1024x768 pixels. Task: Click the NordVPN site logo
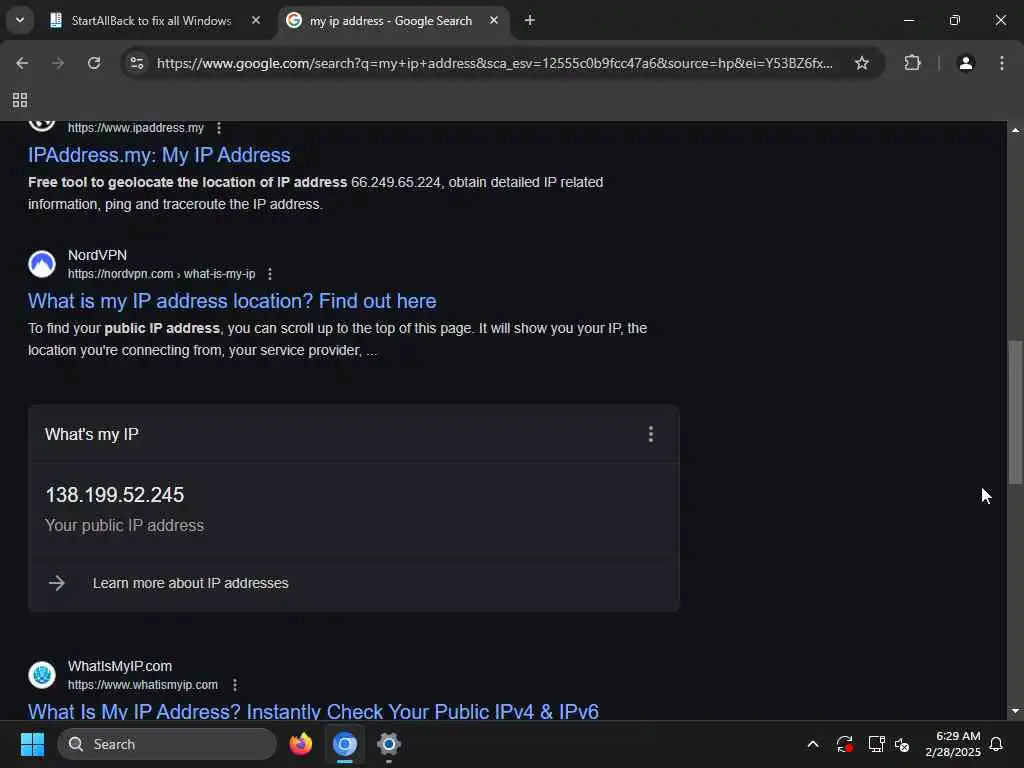pos(42,264)
